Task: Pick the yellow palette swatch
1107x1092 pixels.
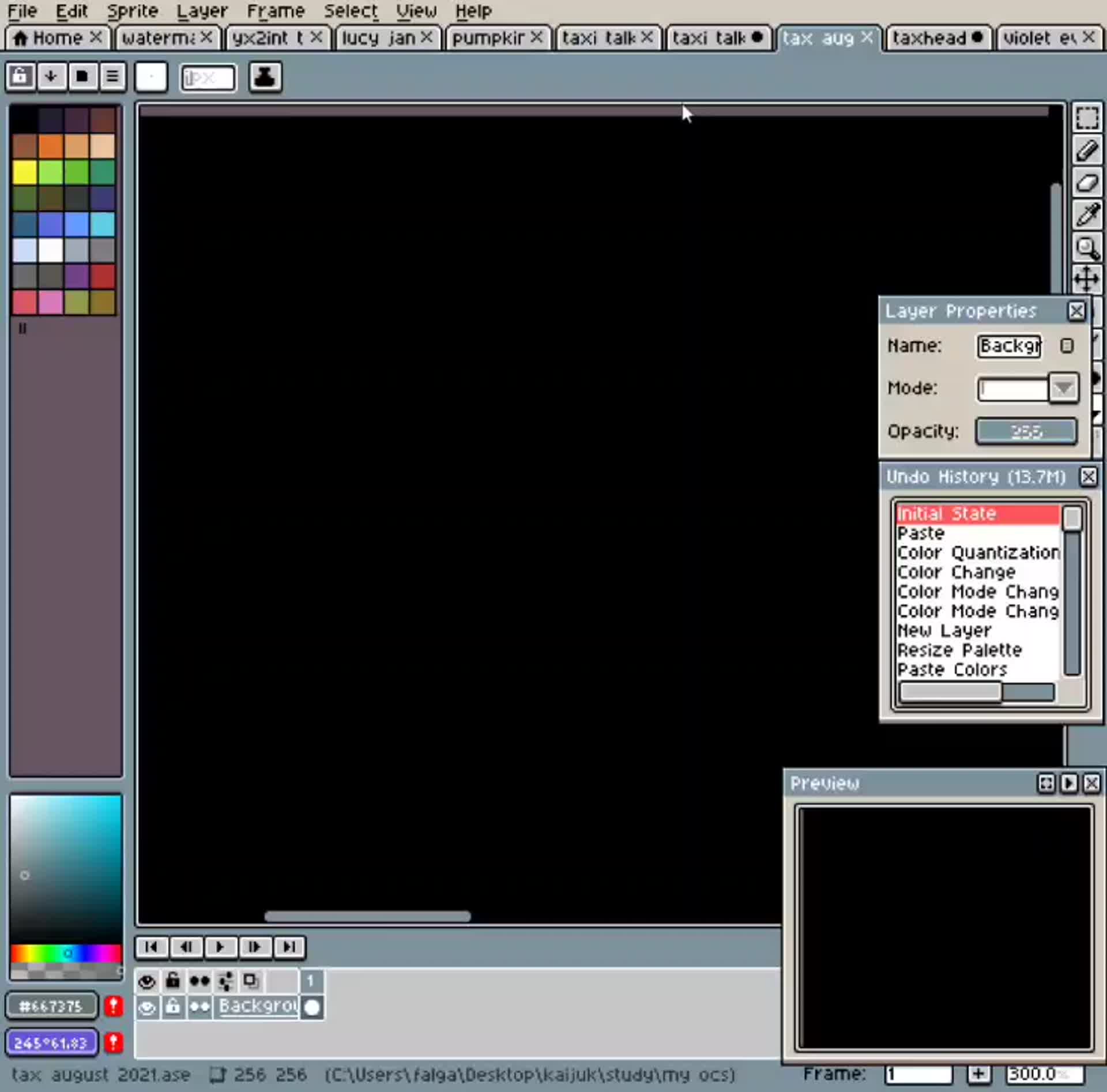Action: 25,172
